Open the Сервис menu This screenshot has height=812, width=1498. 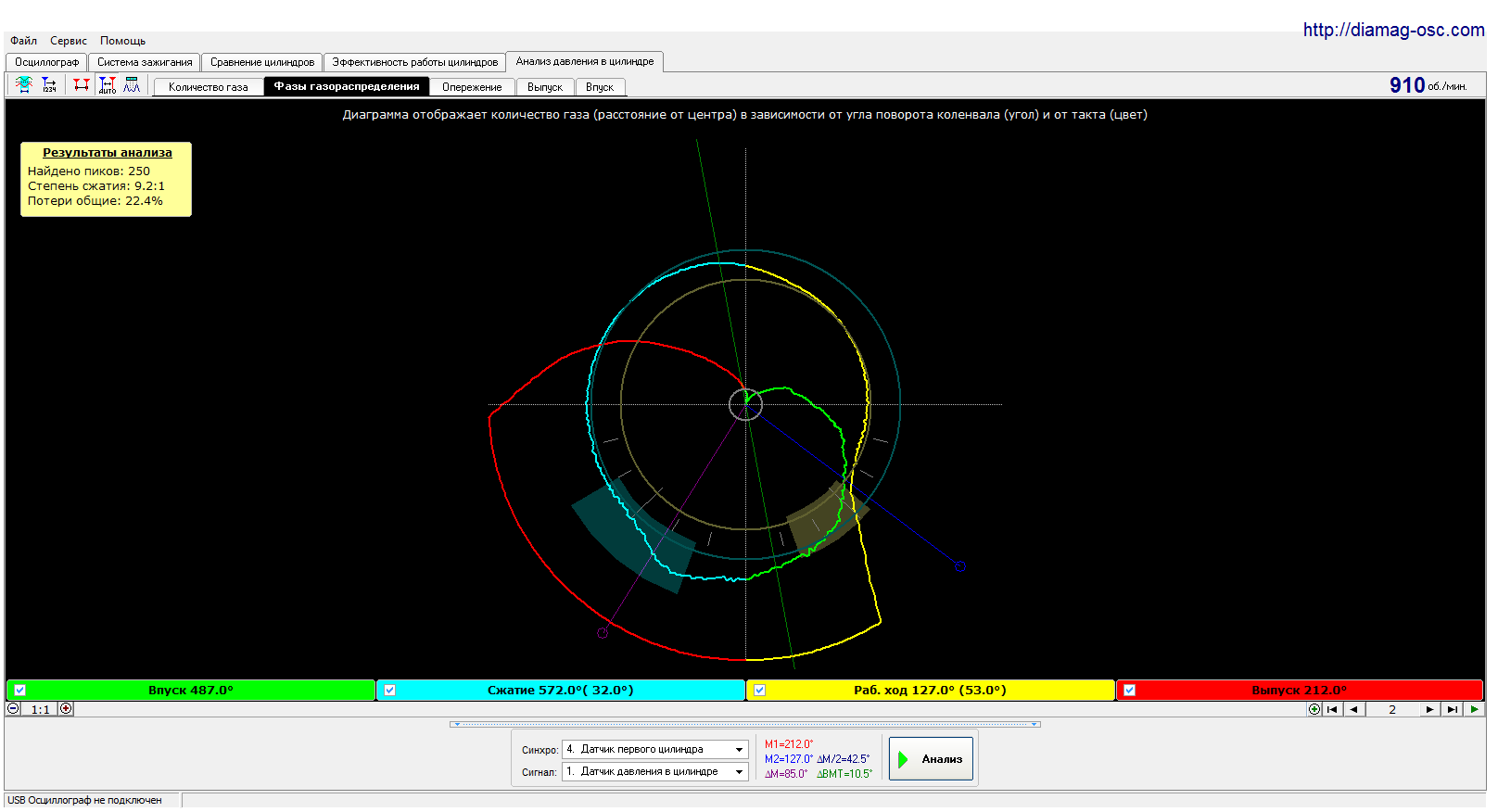tap(69, 41)
